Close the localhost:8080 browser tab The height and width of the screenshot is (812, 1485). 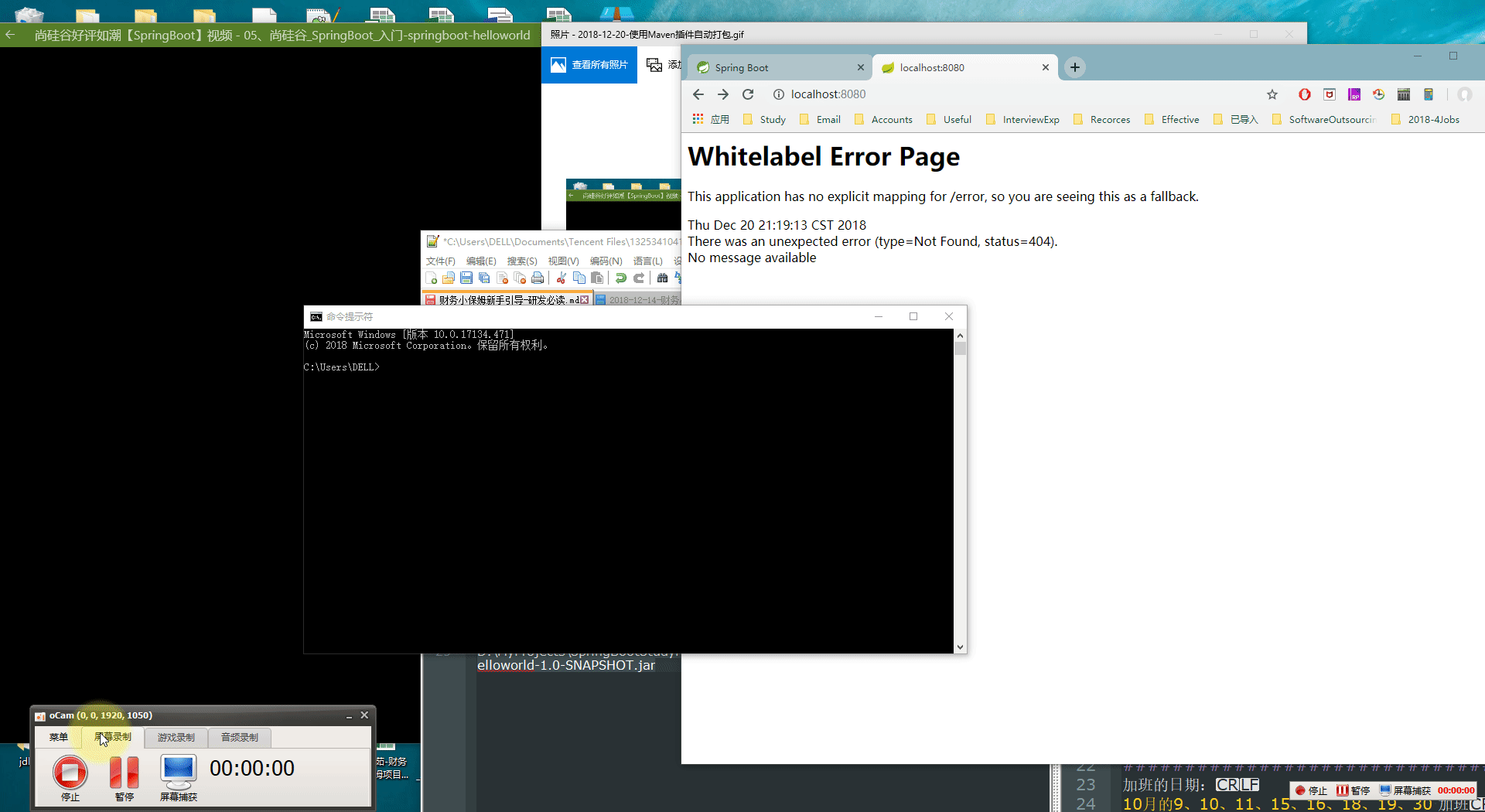pyautogui.click(x=1046, y=67)
